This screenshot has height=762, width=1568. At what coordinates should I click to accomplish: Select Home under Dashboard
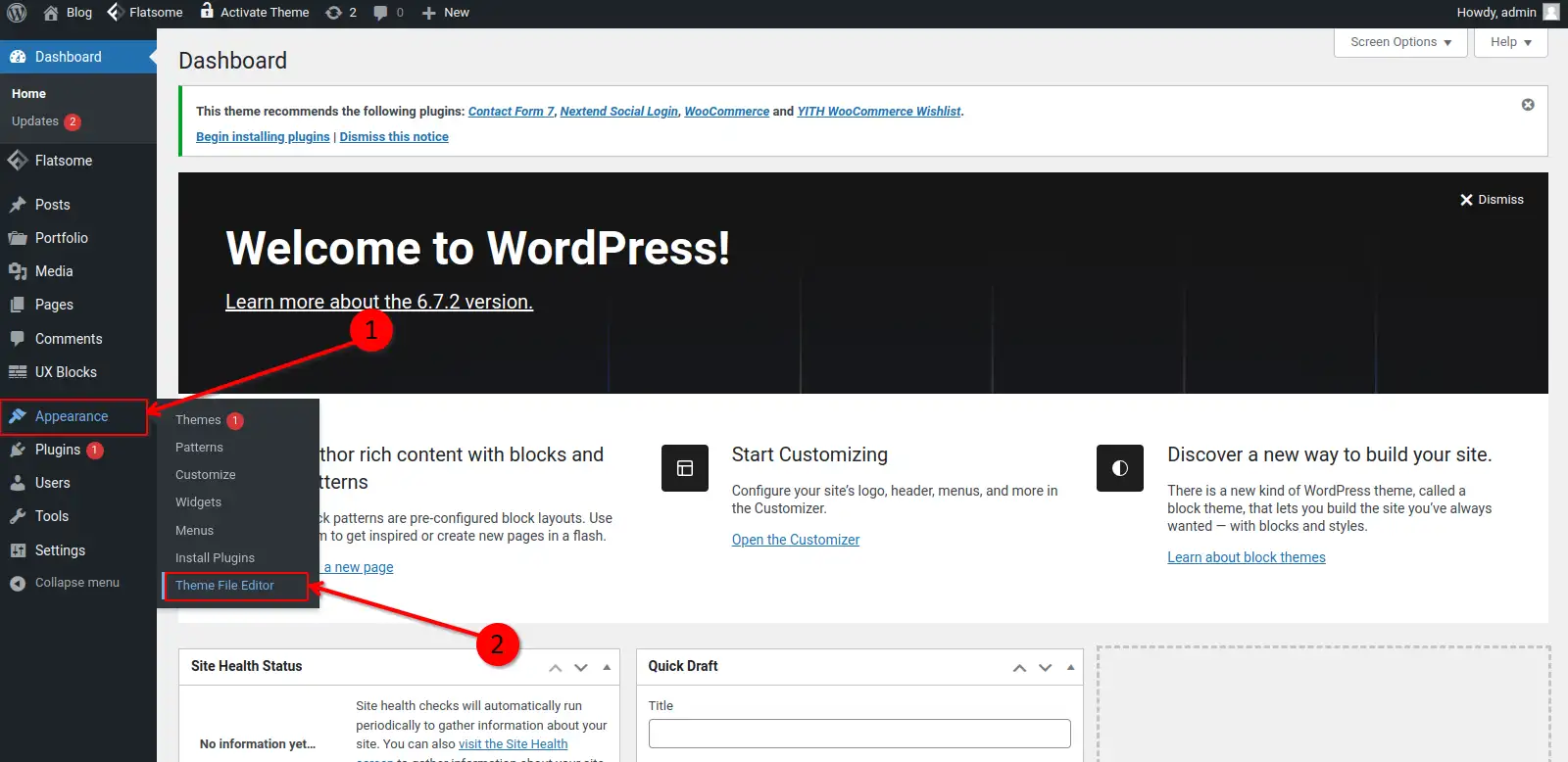point(29,94)
